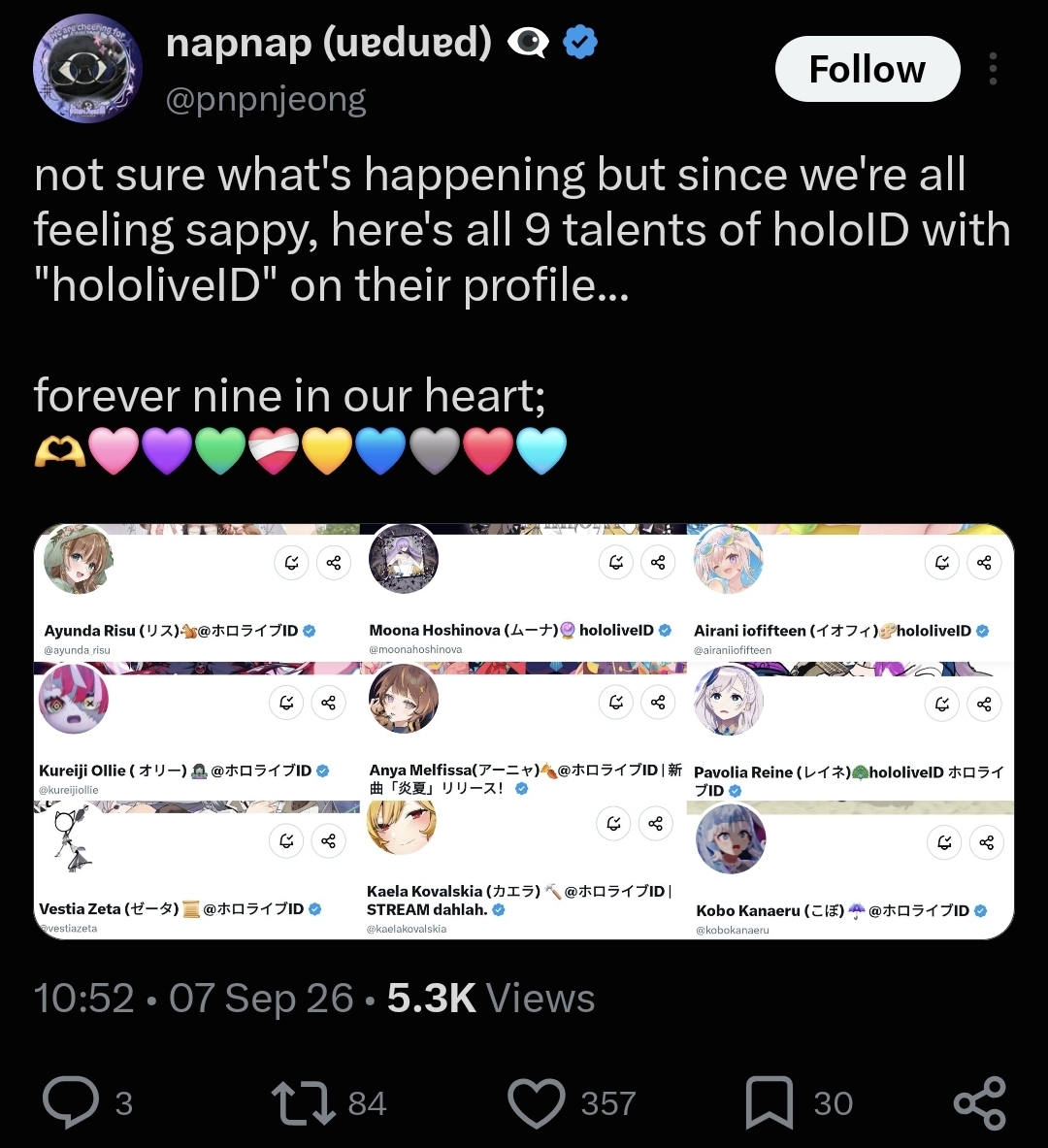The height and width of the screenshot is (1148, 1048).
Task: Open @pnpnjeong handle link
Action: [266, 99]
